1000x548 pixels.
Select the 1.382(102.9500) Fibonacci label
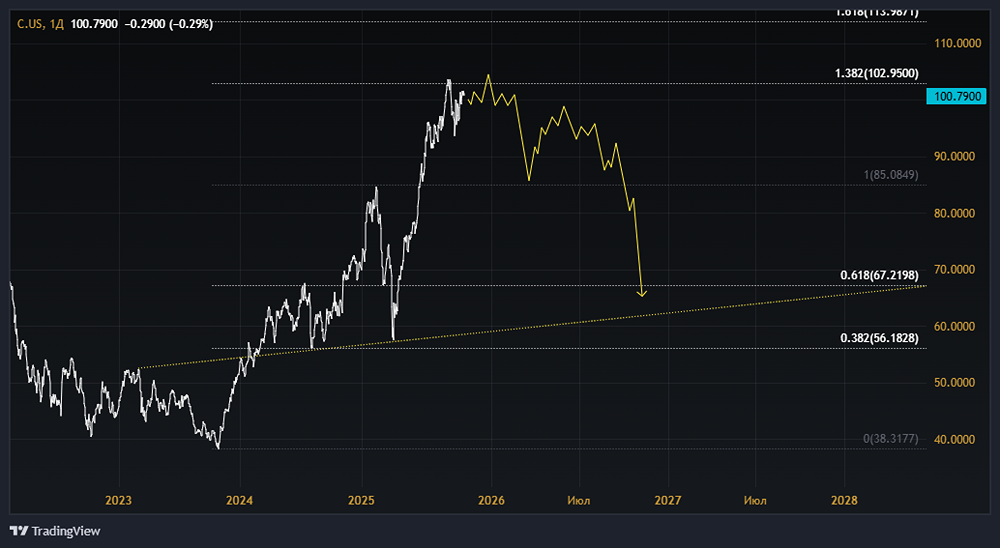point(877,73)
